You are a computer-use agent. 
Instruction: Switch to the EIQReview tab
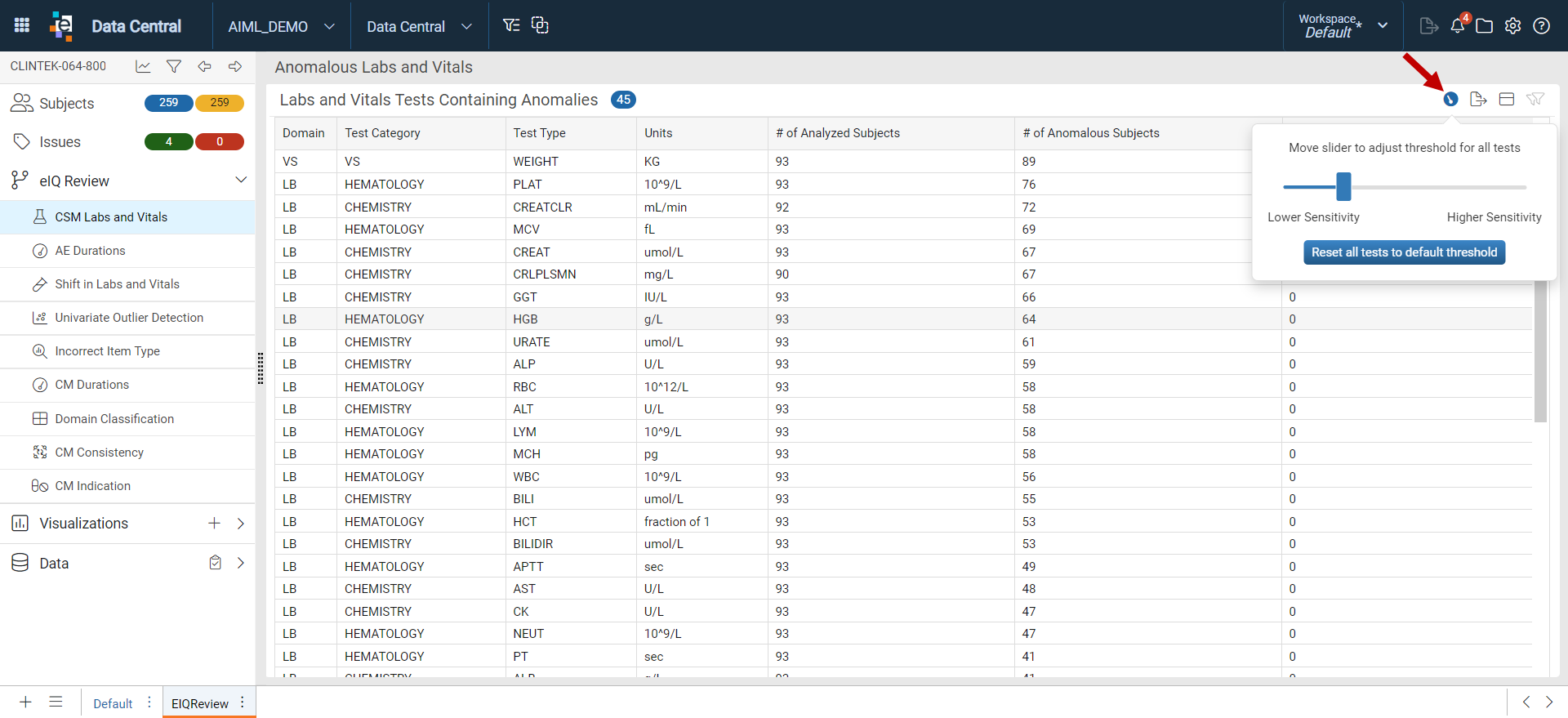click(200, 703)
